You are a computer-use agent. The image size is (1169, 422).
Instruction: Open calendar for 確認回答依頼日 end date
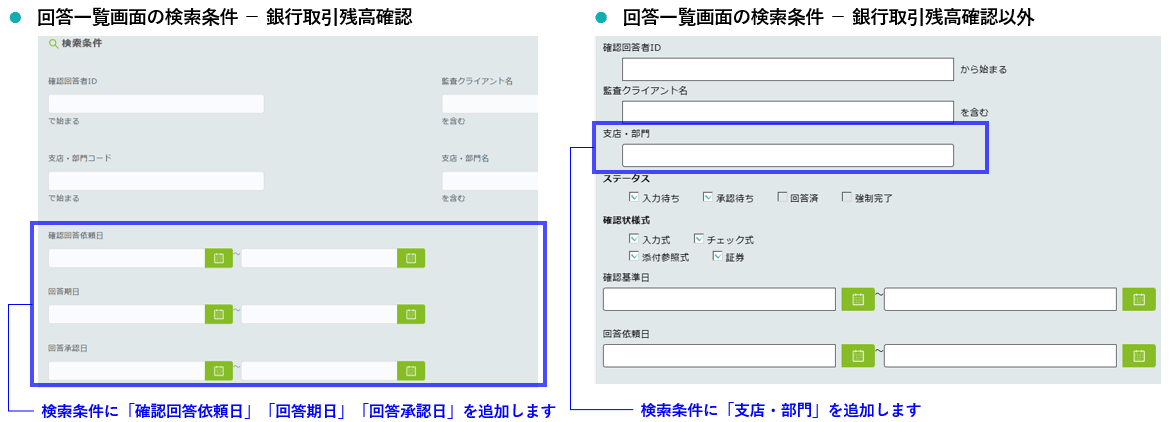pyautogui.click(x=411, y=258)
